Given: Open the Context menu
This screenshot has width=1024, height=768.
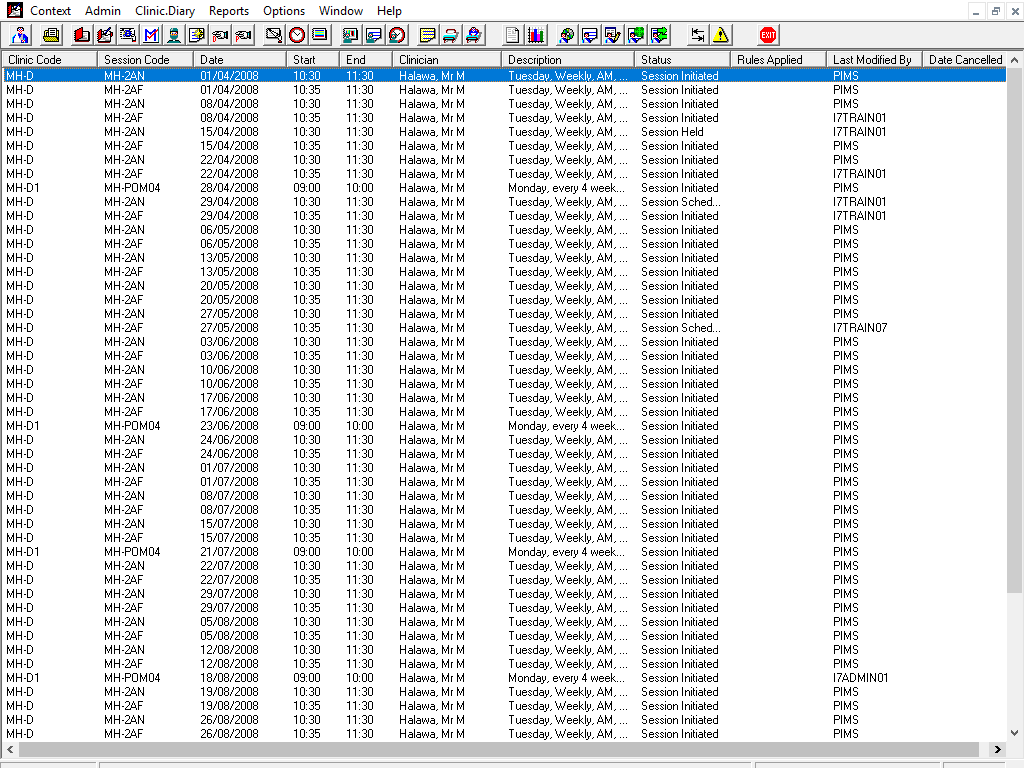Looking at the screenshot, I should (50, 10).
